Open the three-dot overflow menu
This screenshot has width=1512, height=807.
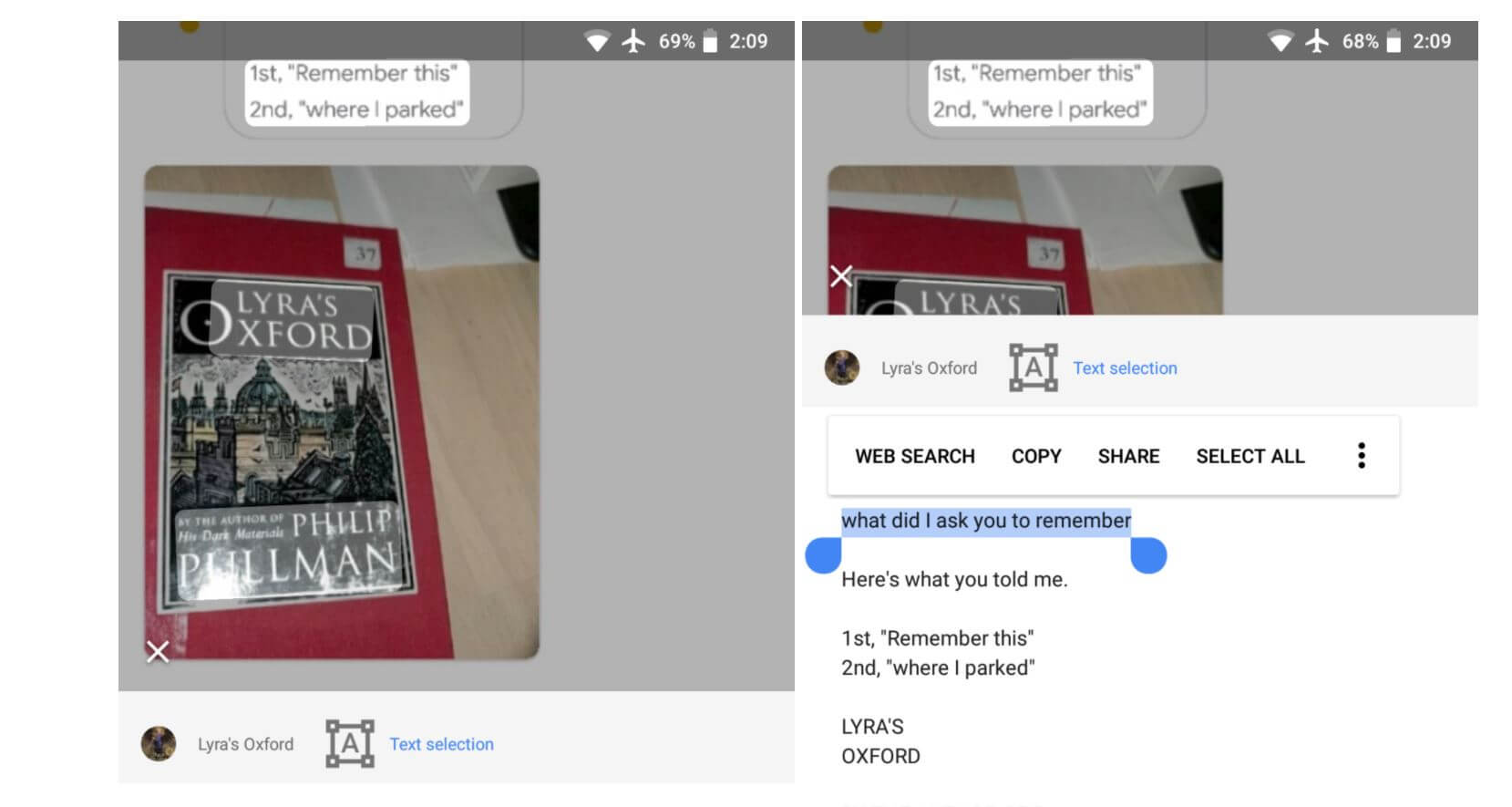(1361, 456)
